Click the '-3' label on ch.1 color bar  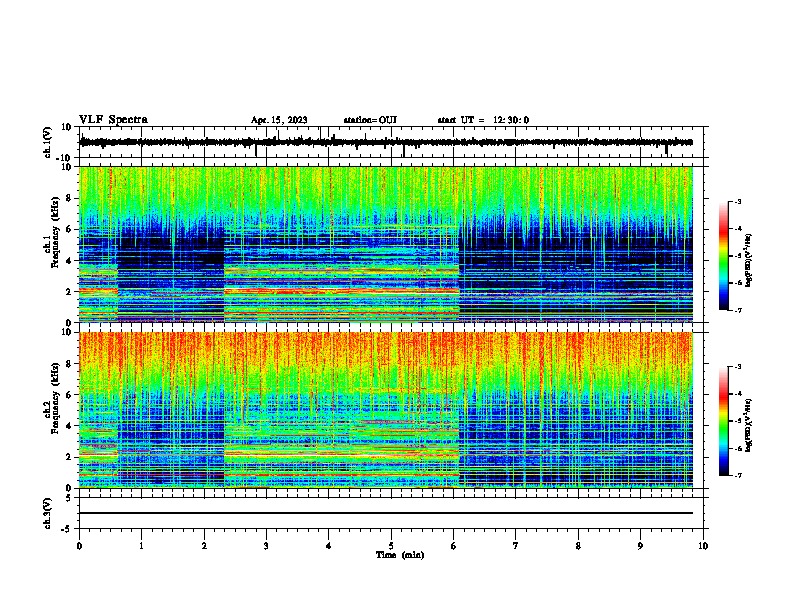point(737,202)
